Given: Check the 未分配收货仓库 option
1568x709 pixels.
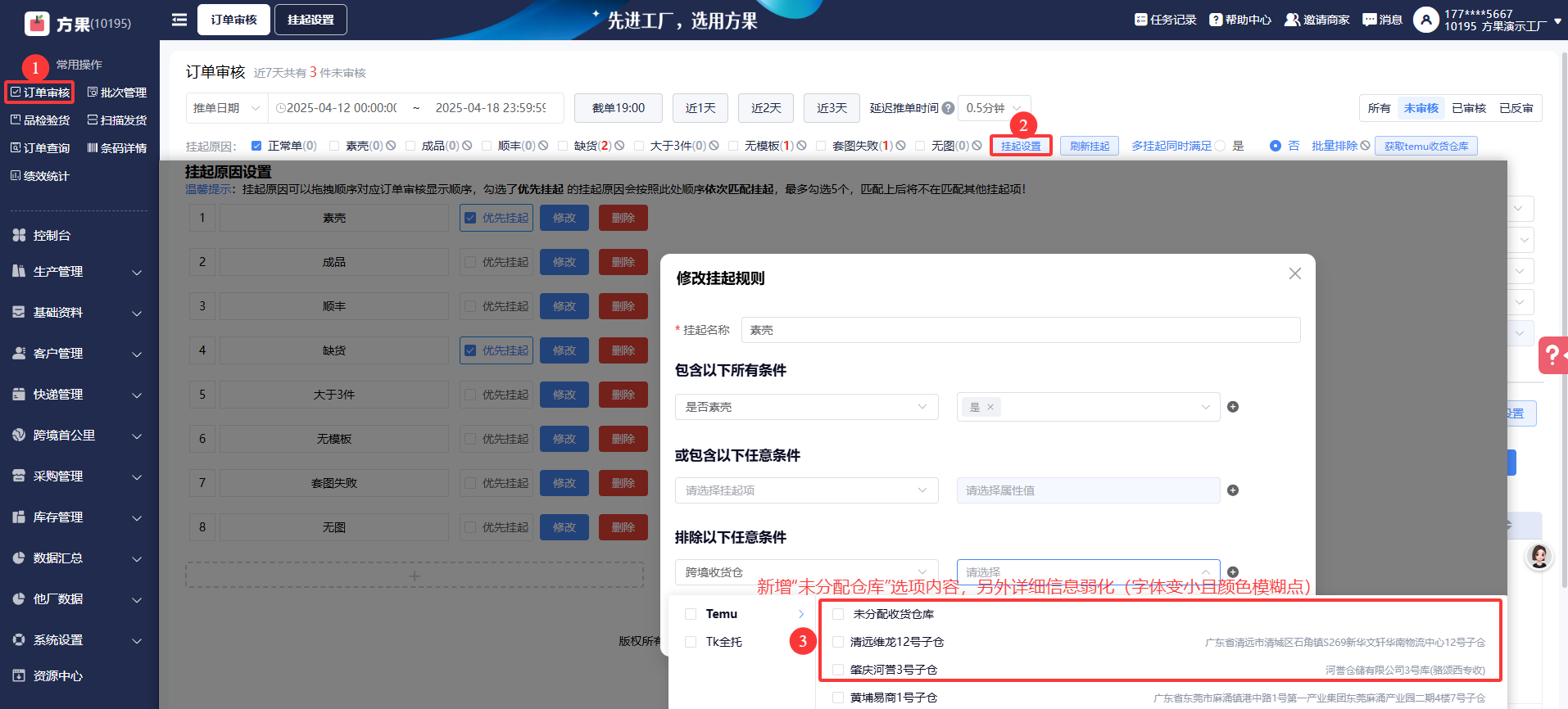Looking at the screenshot, I should pos(838,614).
